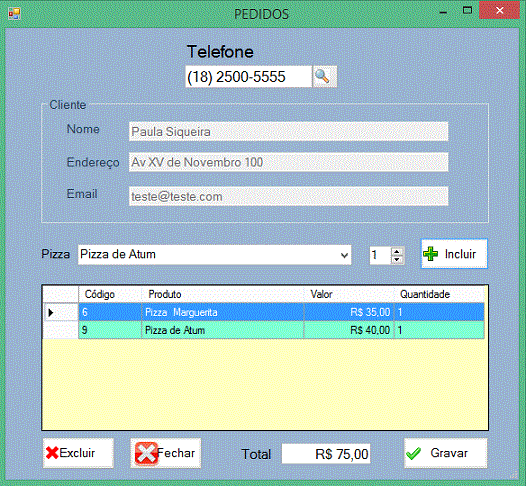
Task: Decrease quantity with the spinner down arrow
Action: click(397, 260)
